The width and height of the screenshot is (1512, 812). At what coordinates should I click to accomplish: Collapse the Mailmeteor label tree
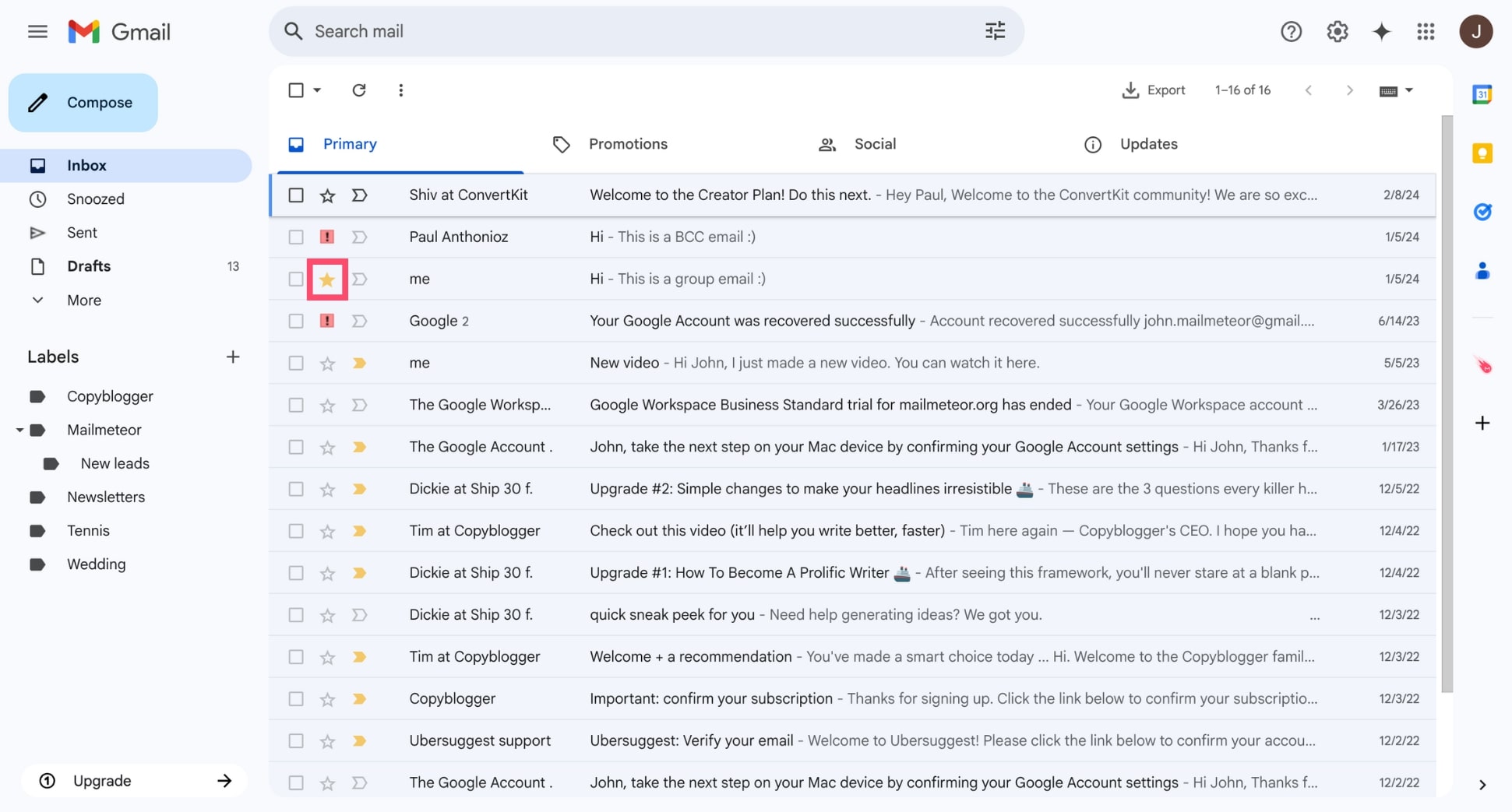coord(19,430)
